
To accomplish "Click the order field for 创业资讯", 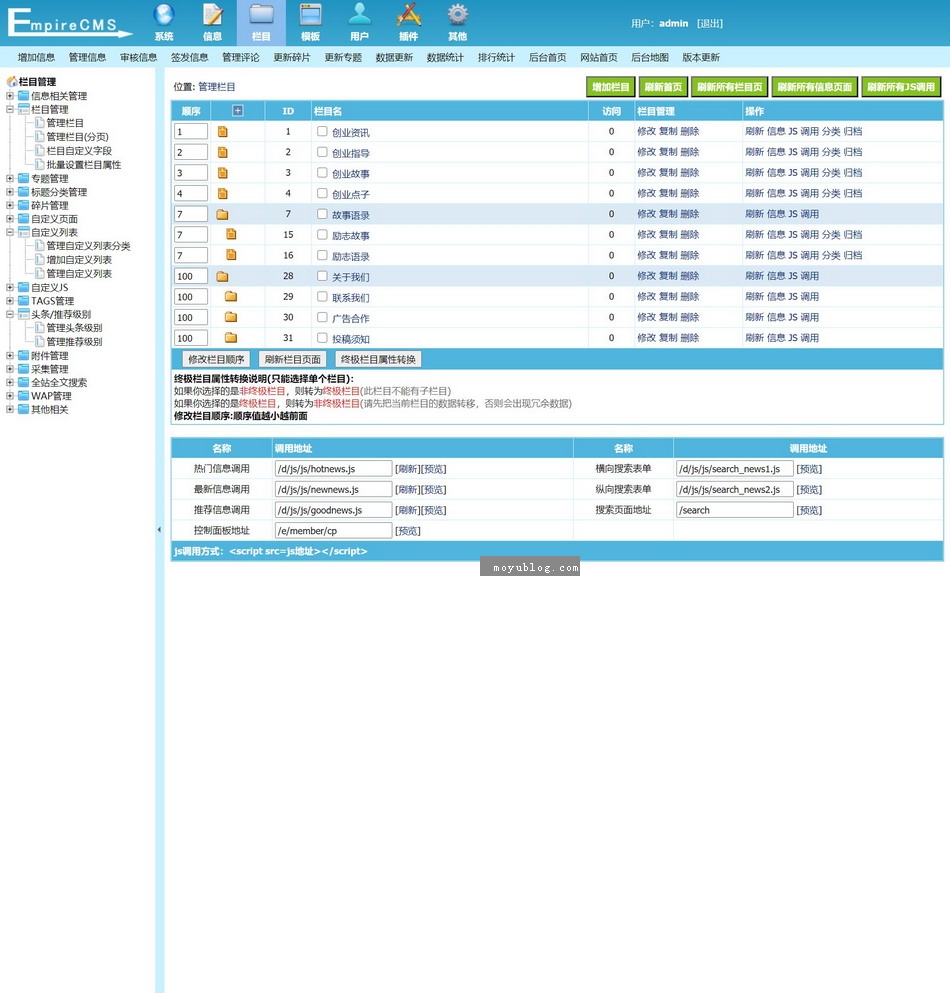I will (x=191, y=132).
